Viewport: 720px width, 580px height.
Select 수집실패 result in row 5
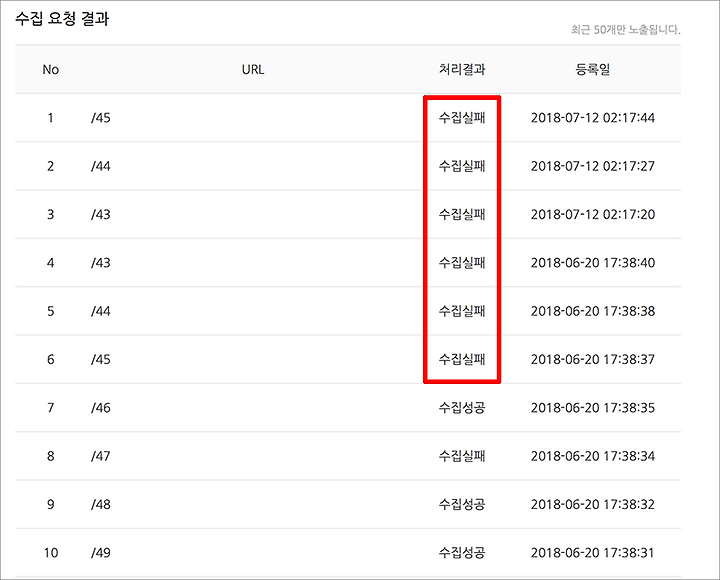coord(462,311)
